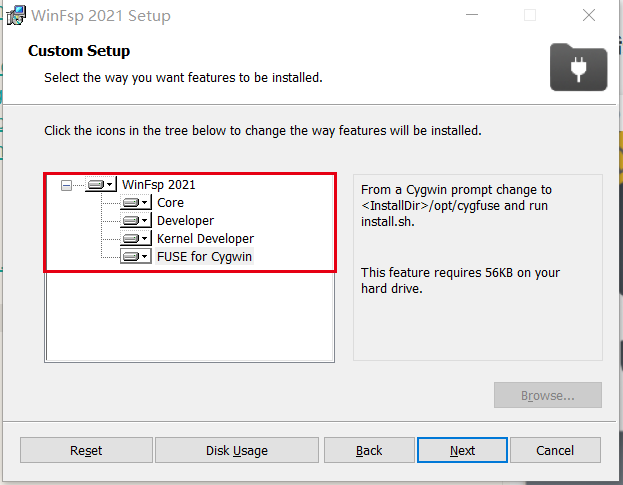Click the WinFsp installer icon in title bar

[16, 15]
